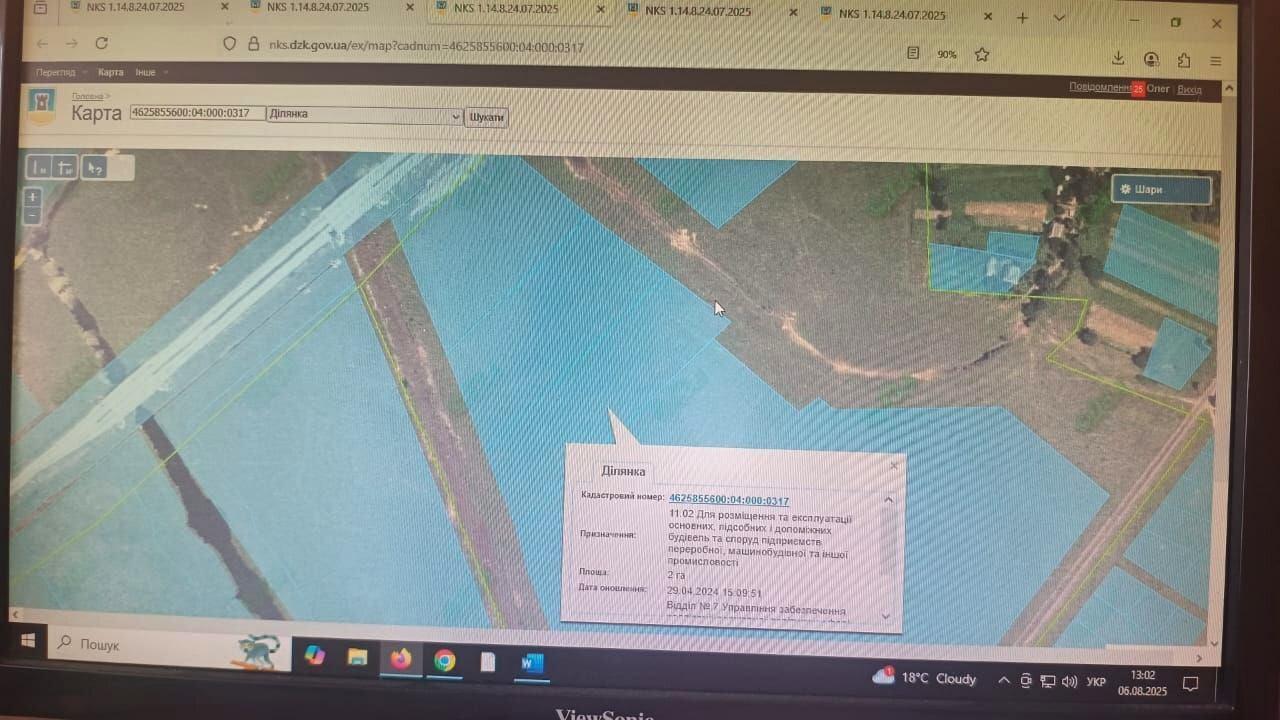
Task: Expand the list all tabs chevron
Action: coord(1059,18)
